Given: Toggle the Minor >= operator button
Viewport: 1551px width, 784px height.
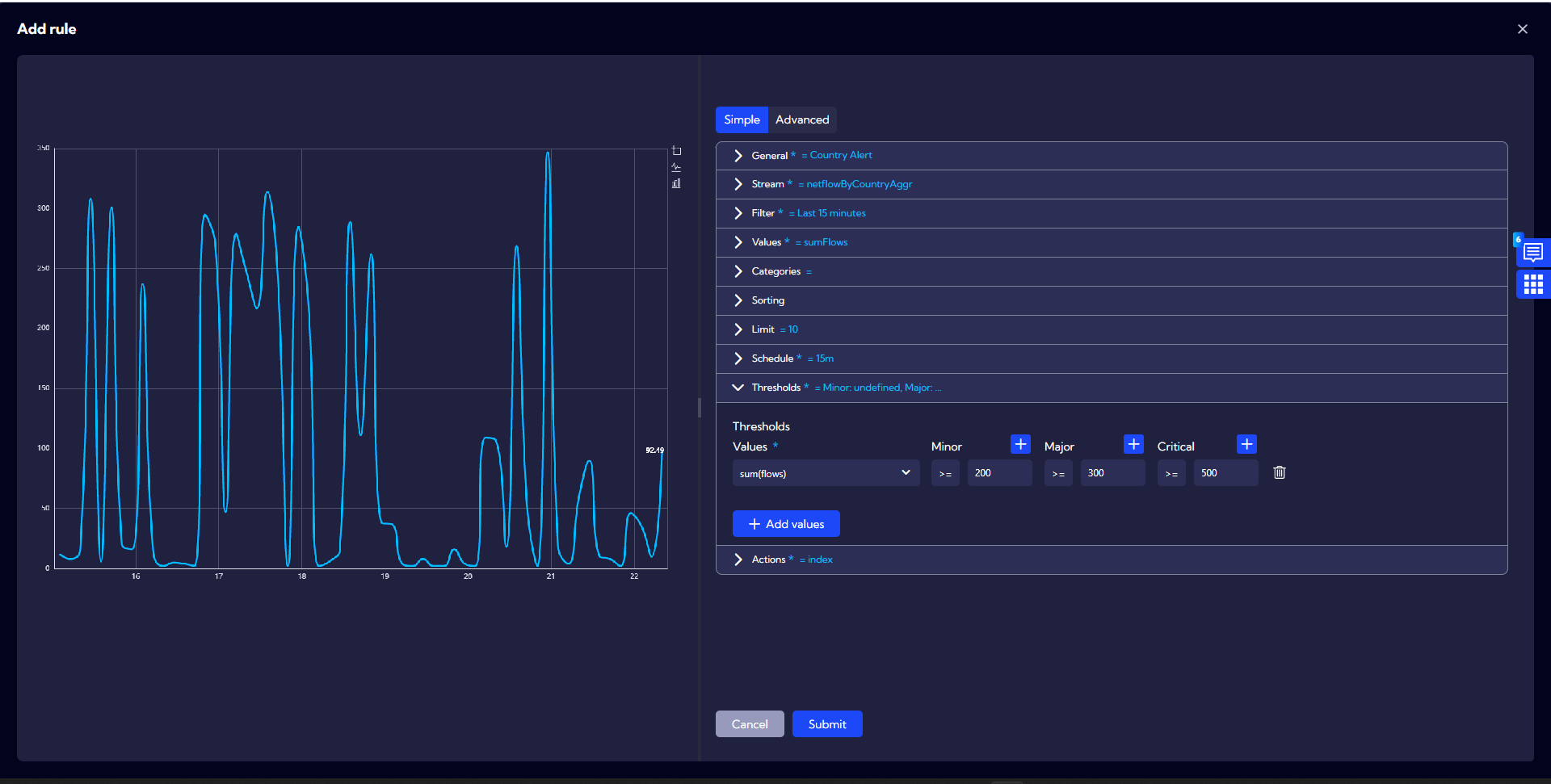Looking at the screenshot, I should [945, 474].
